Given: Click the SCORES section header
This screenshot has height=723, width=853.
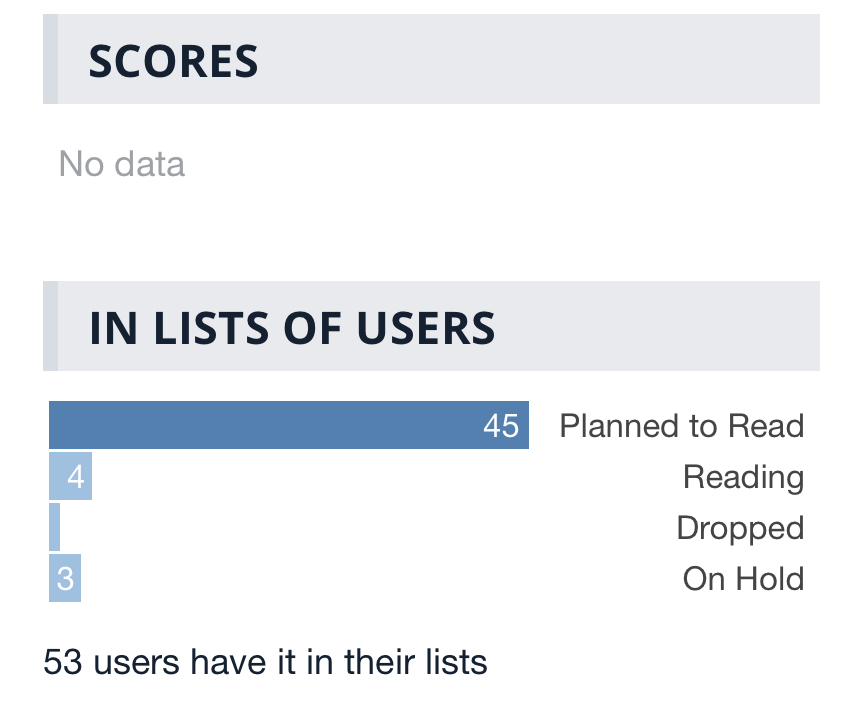Looking at the screenshot, I should click(x=173, y=61).
